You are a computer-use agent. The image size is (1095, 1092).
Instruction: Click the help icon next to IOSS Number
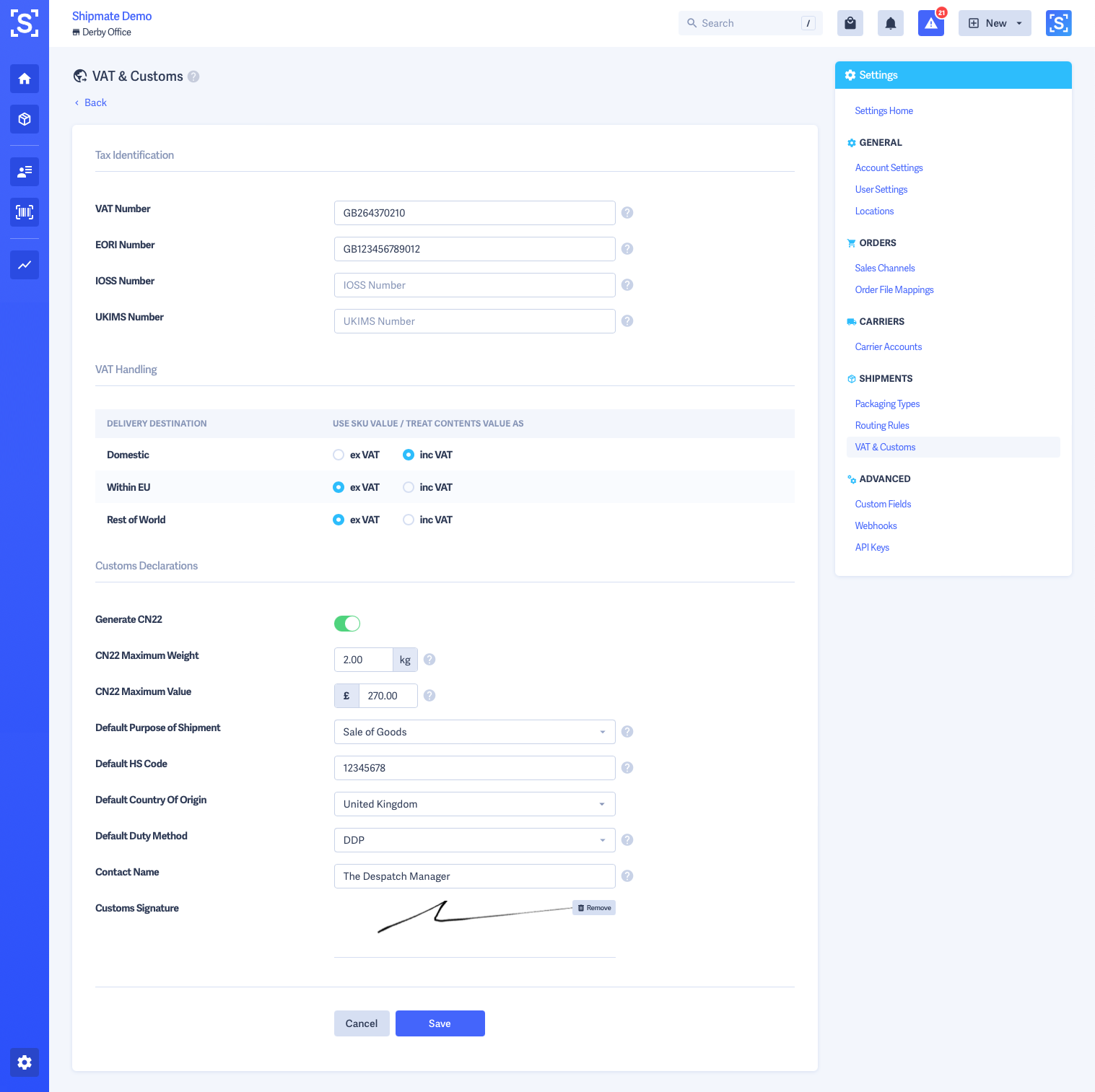(x=627, y=285)
